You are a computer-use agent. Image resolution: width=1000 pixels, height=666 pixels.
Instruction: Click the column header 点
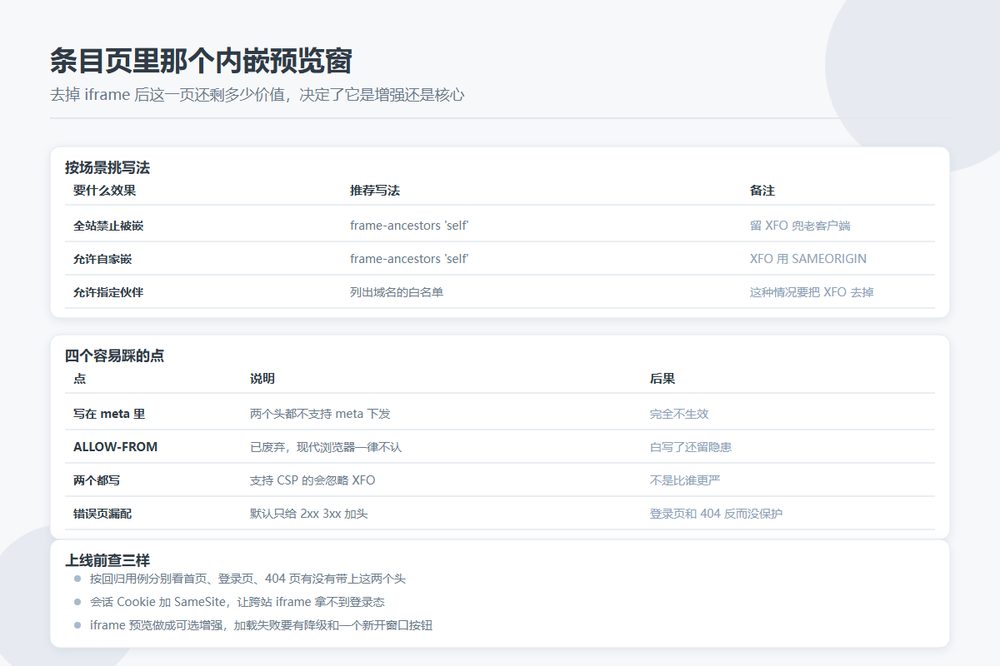(x=80, y=378)
